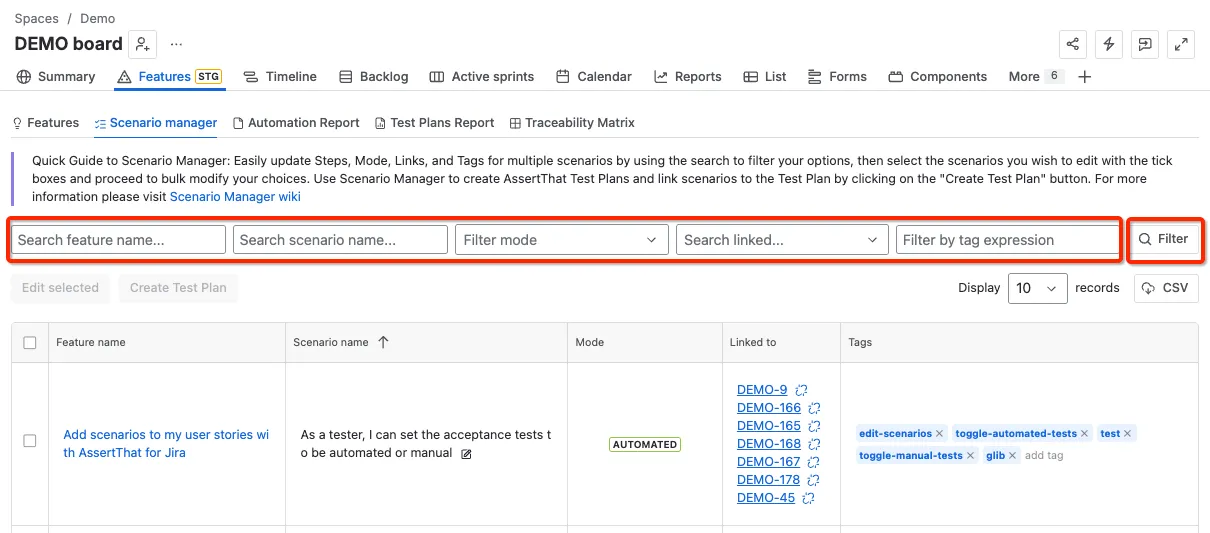Image resolution: width=1210 pixels, height=533 pixels.
Task: Open the Reports tab
Action: (688, 77)
